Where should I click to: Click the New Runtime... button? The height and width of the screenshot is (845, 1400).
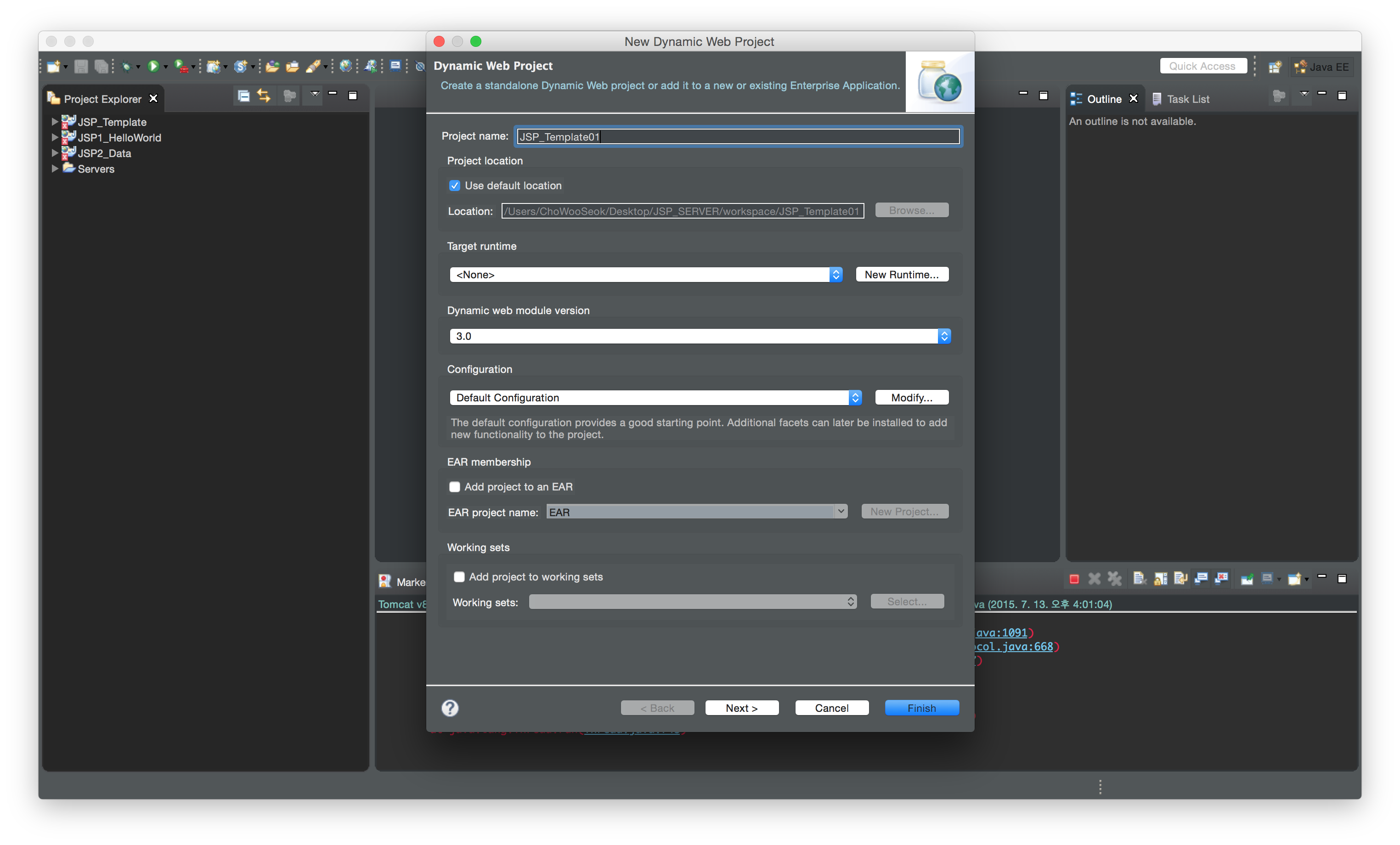(902, 275)
